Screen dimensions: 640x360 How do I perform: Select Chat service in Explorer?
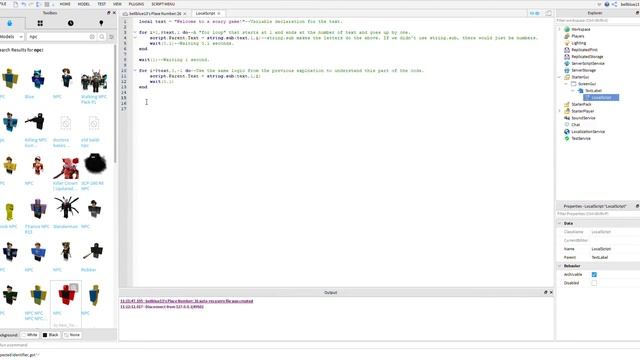576,124
